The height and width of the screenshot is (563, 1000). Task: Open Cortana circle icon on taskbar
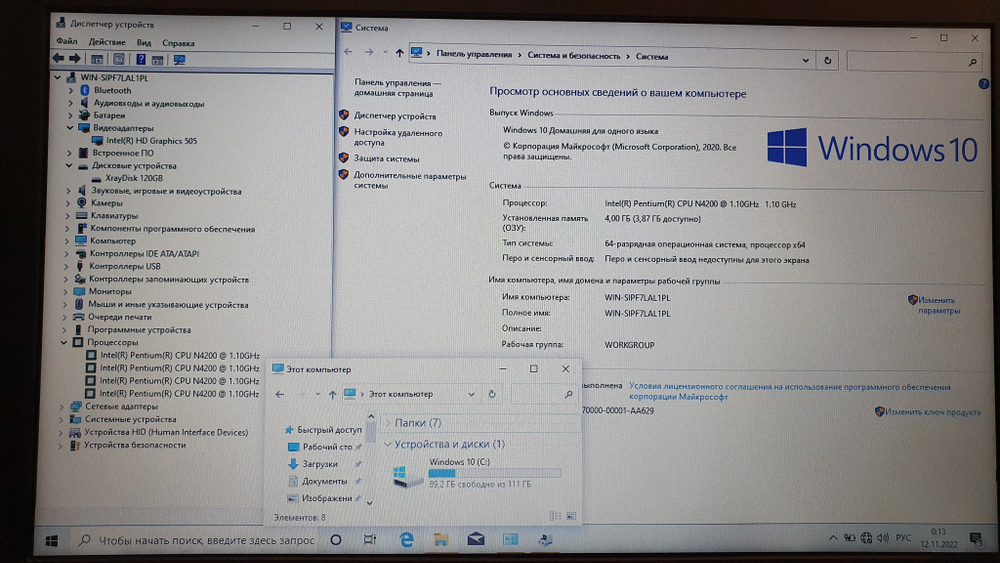[x=335, y=540]
